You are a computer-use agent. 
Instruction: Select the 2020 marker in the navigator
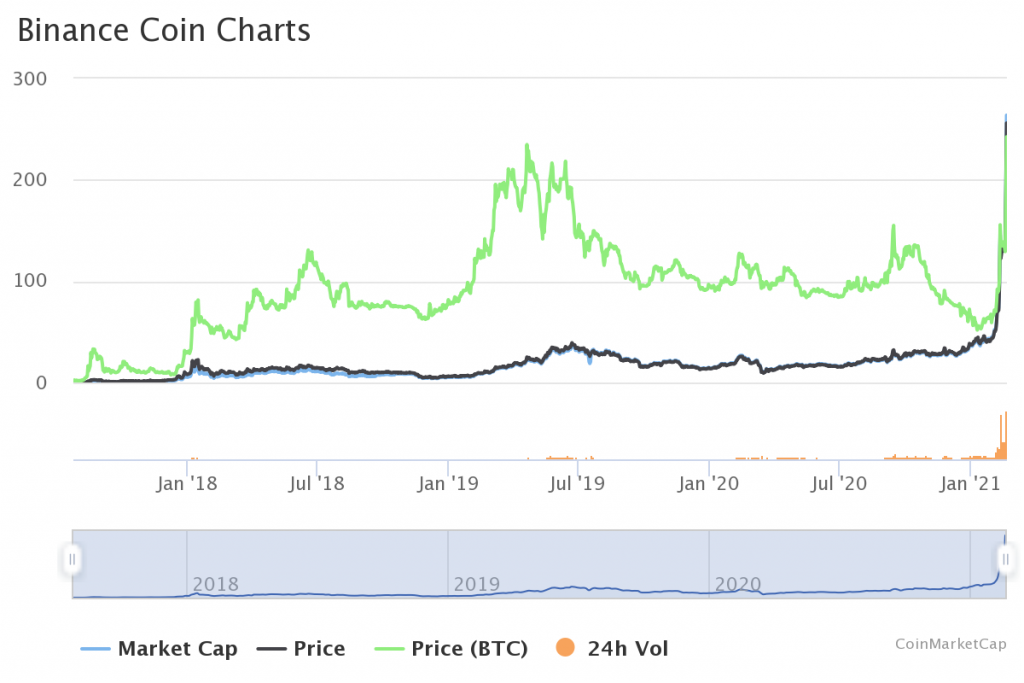[737, 584]
